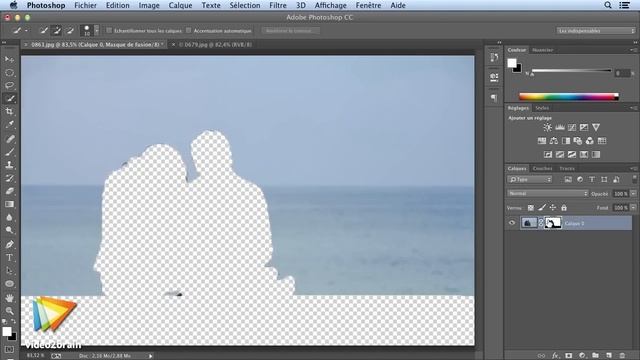640x360 pixels.
Task: Select the Clone Stamp tool
Action: (9, 165)
